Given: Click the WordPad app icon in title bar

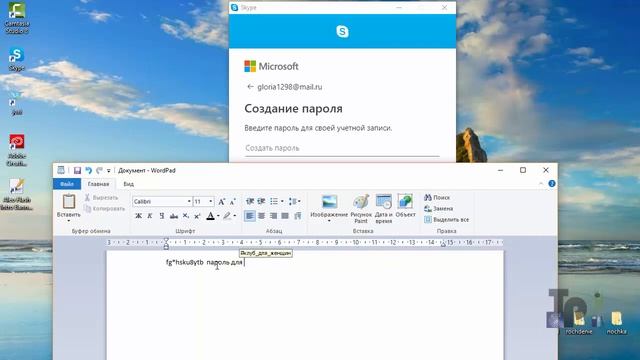Looking at the screenshot, I should point(61,170).
